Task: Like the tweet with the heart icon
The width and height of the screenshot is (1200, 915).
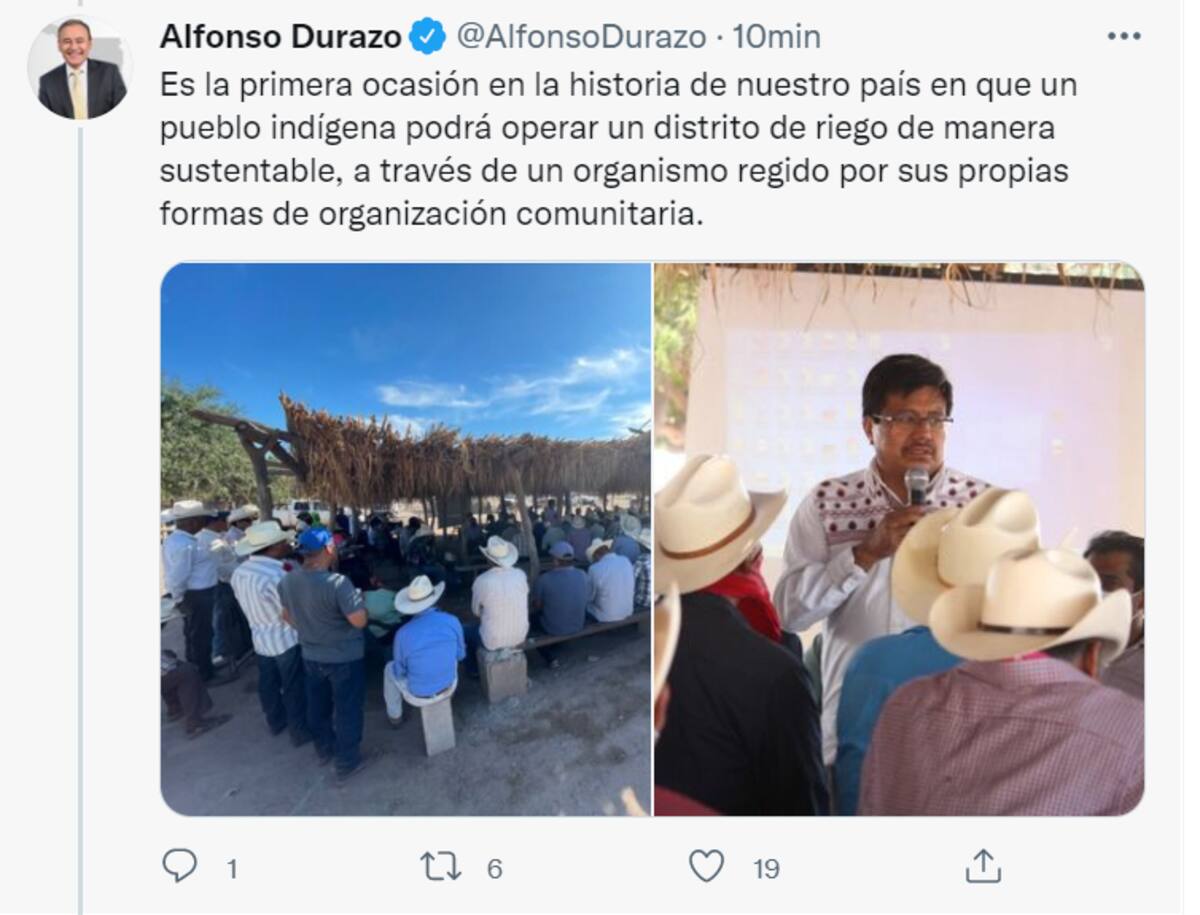Action: coord(706,866)
